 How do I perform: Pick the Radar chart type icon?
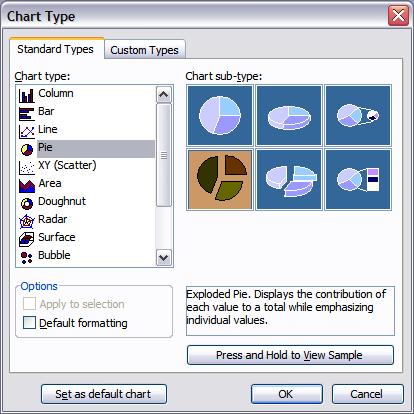click(27, 221)
